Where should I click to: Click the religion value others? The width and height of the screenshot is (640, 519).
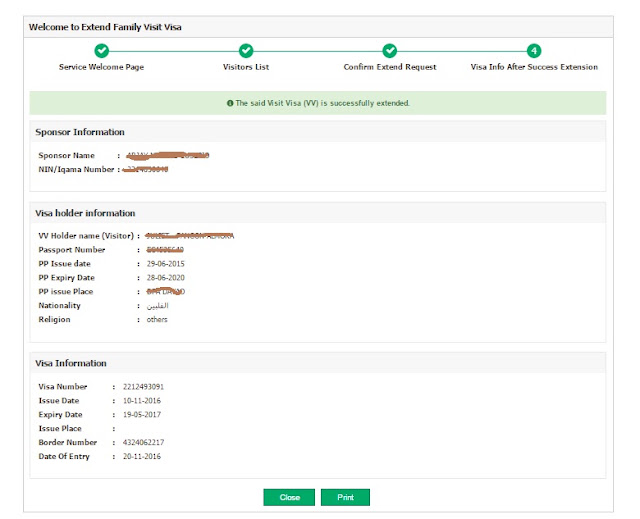[x=157, y=319]
